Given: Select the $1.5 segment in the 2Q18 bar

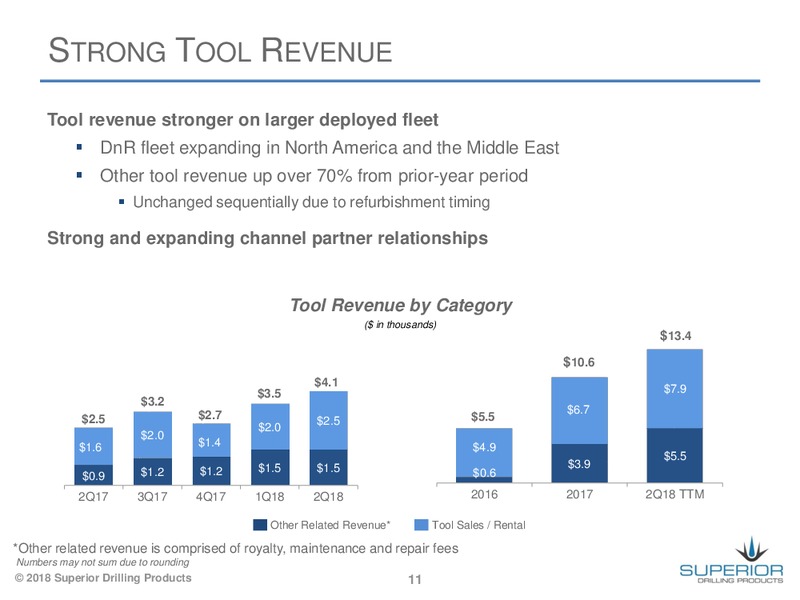Looking at the screenshot, I should [x=329, y=467].
